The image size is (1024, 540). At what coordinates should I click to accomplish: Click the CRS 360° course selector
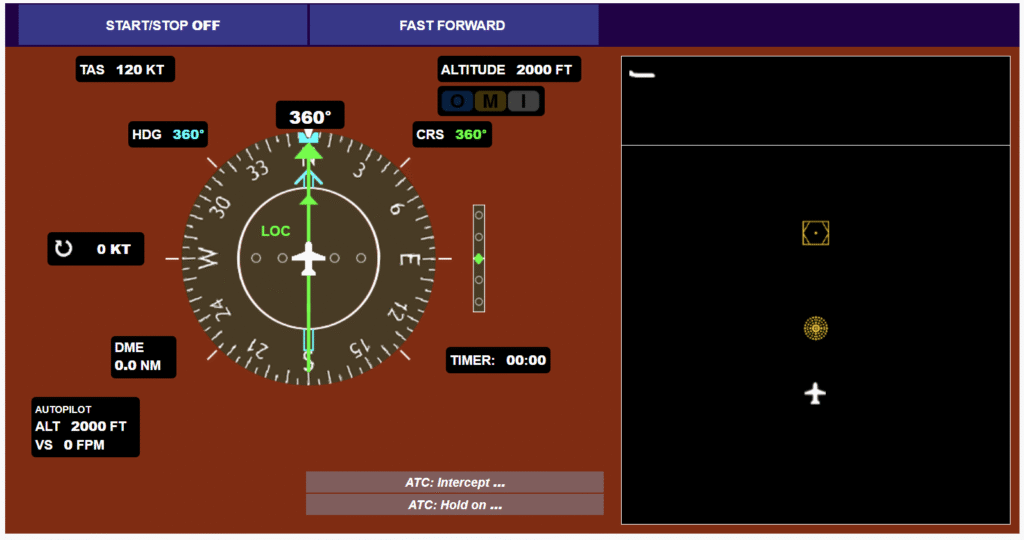point(452,135)
